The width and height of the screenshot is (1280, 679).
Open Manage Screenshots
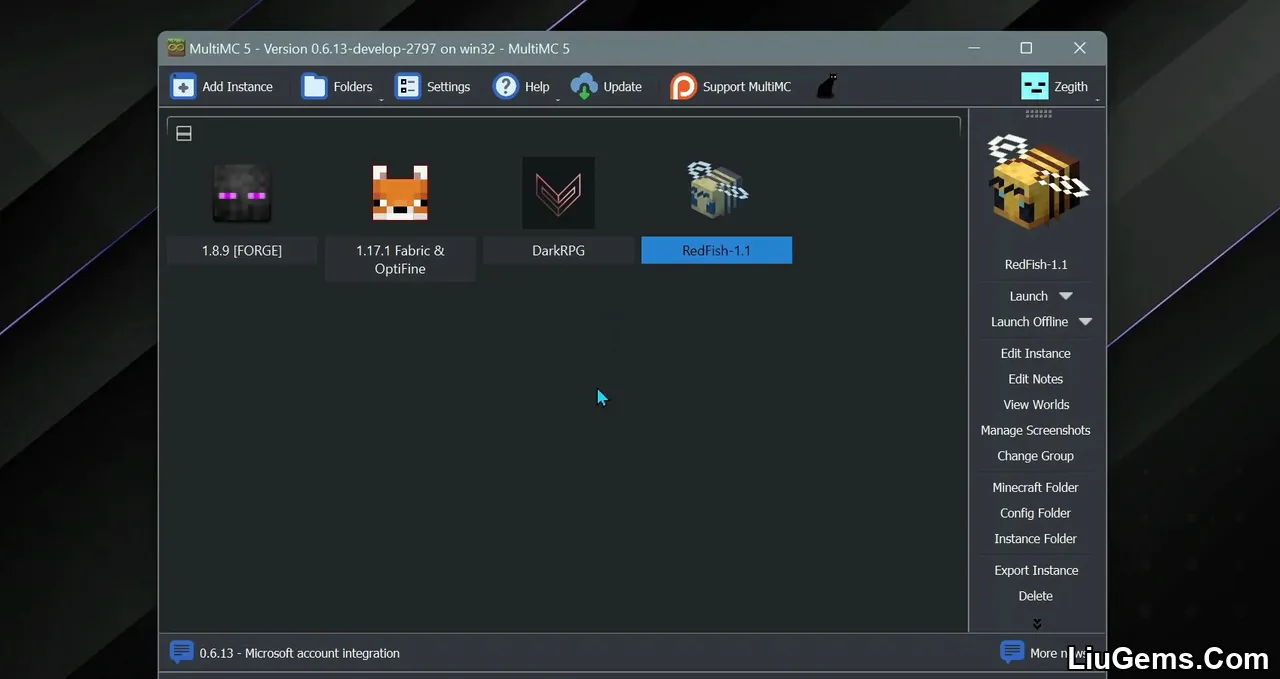[1036, 431]
